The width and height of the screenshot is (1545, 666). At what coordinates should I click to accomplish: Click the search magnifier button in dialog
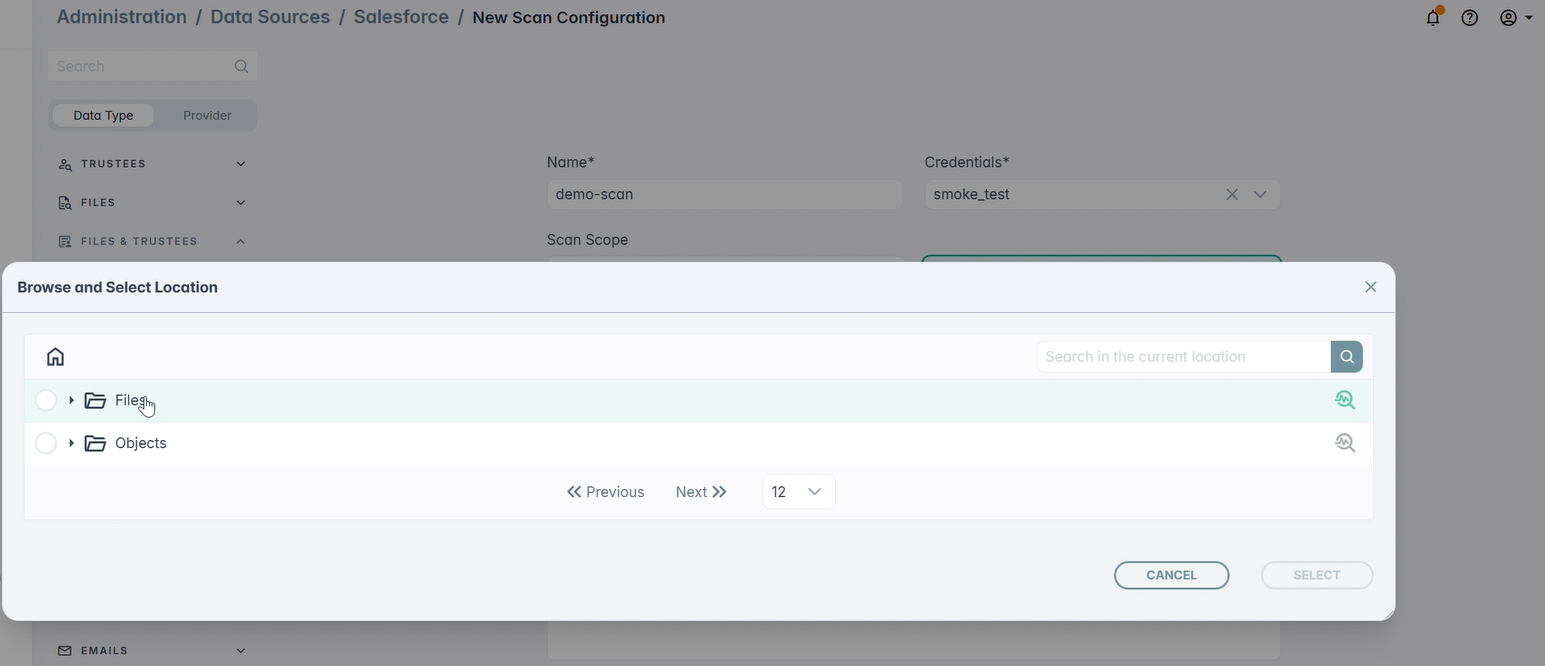1347,357
